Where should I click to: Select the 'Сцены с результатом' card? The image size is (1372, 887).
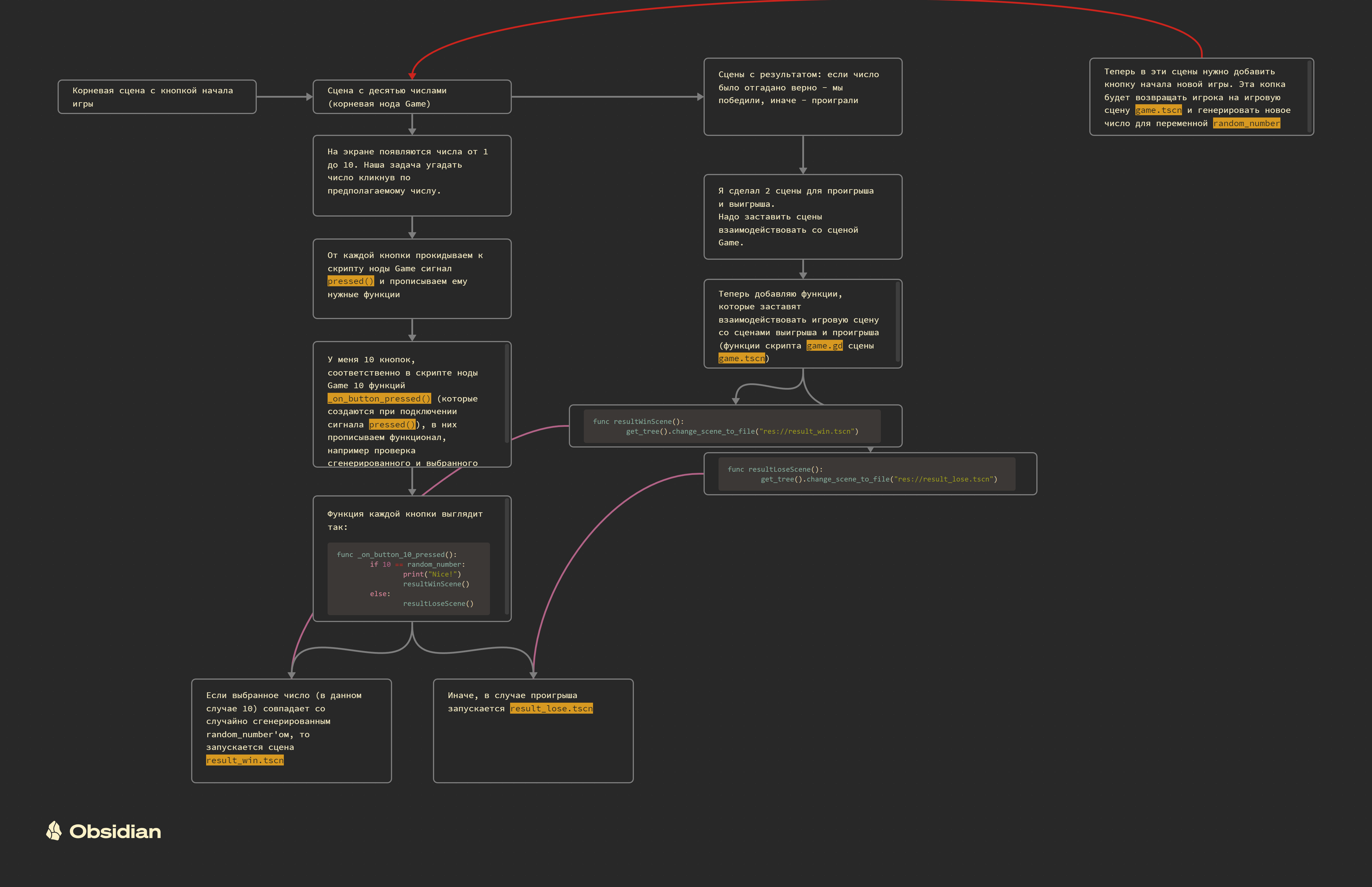803,97
